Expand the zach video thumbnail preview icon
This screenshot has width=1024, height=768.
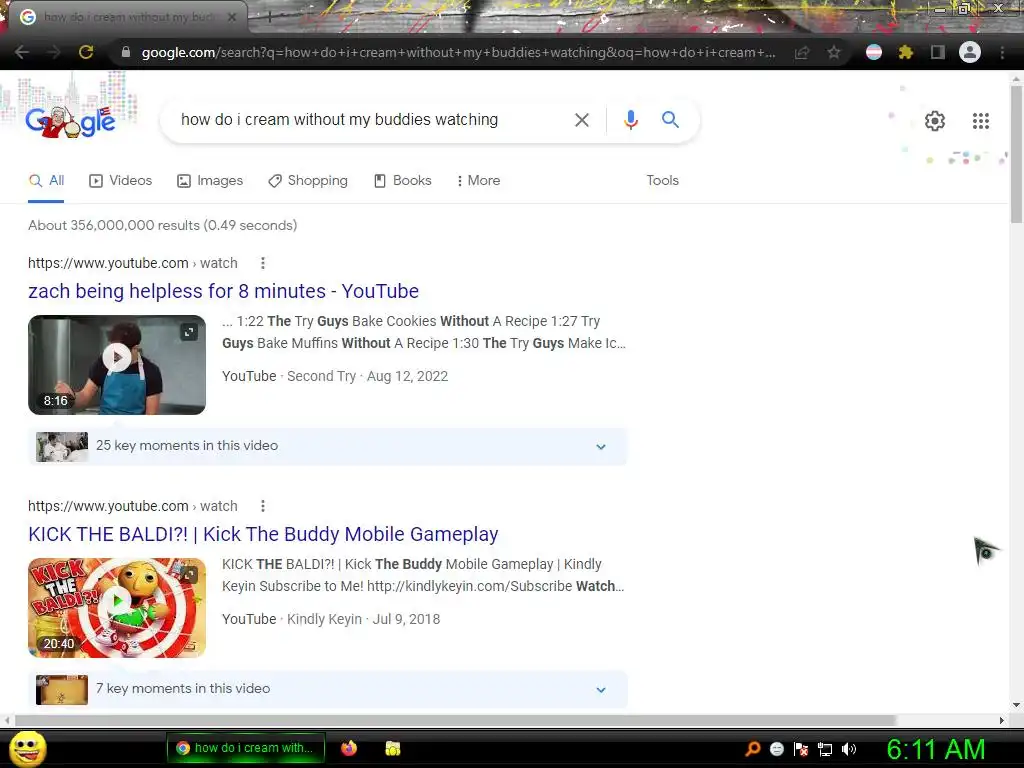click(x=189, y=332)
